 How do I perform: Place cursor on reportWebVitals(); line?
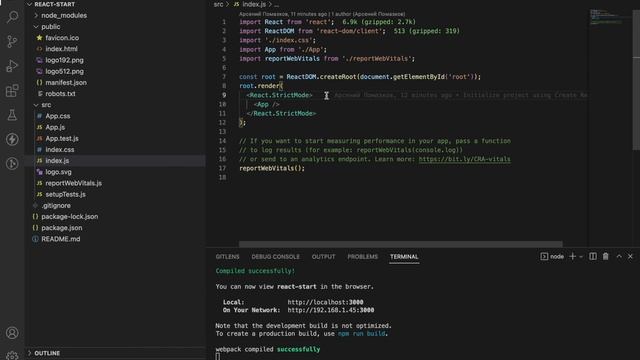[272, 168]
